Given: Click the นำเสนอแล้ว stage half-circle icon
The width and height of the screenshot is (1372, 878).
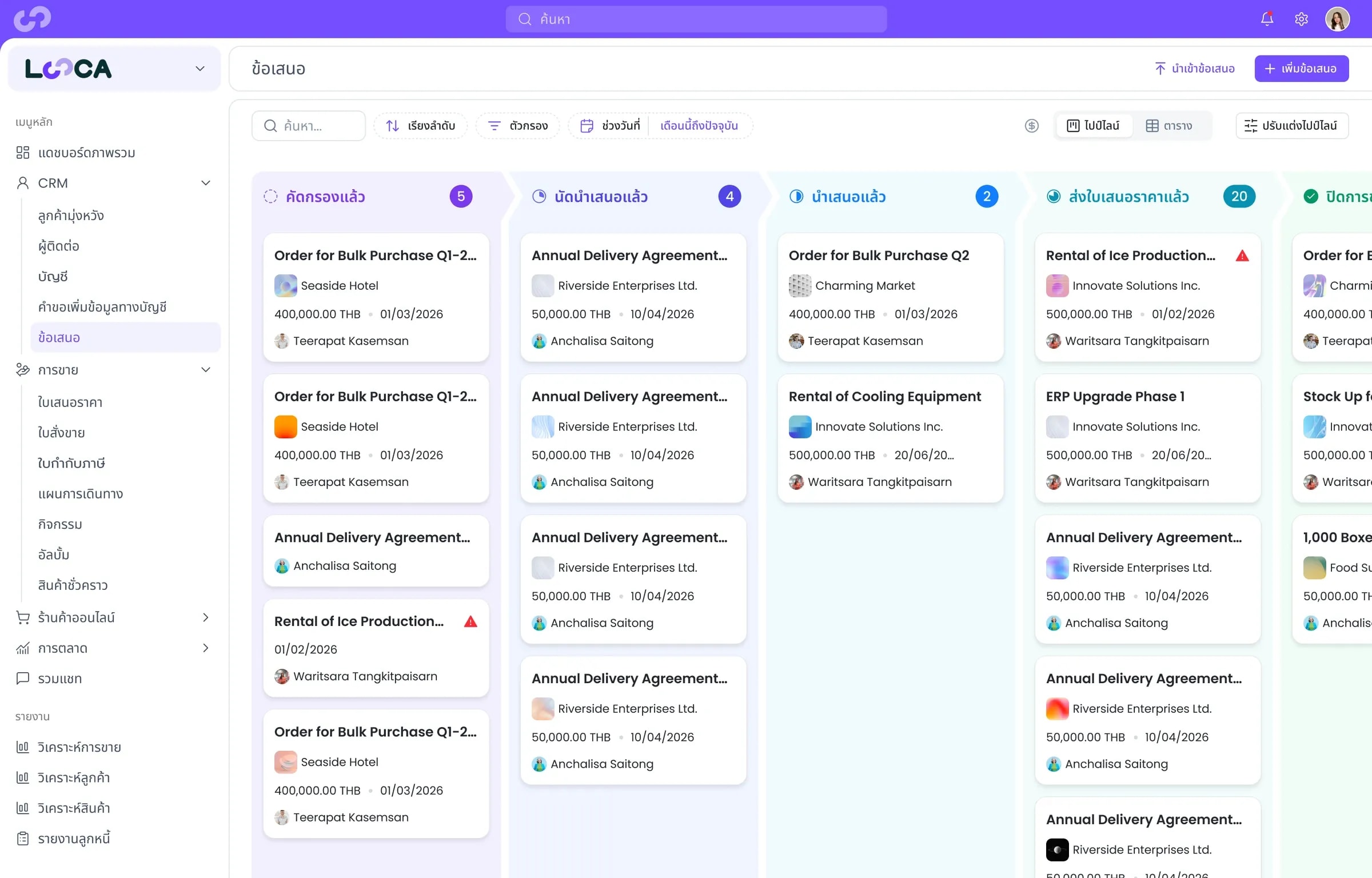Looking at the screenshot, I should (796, 197).
